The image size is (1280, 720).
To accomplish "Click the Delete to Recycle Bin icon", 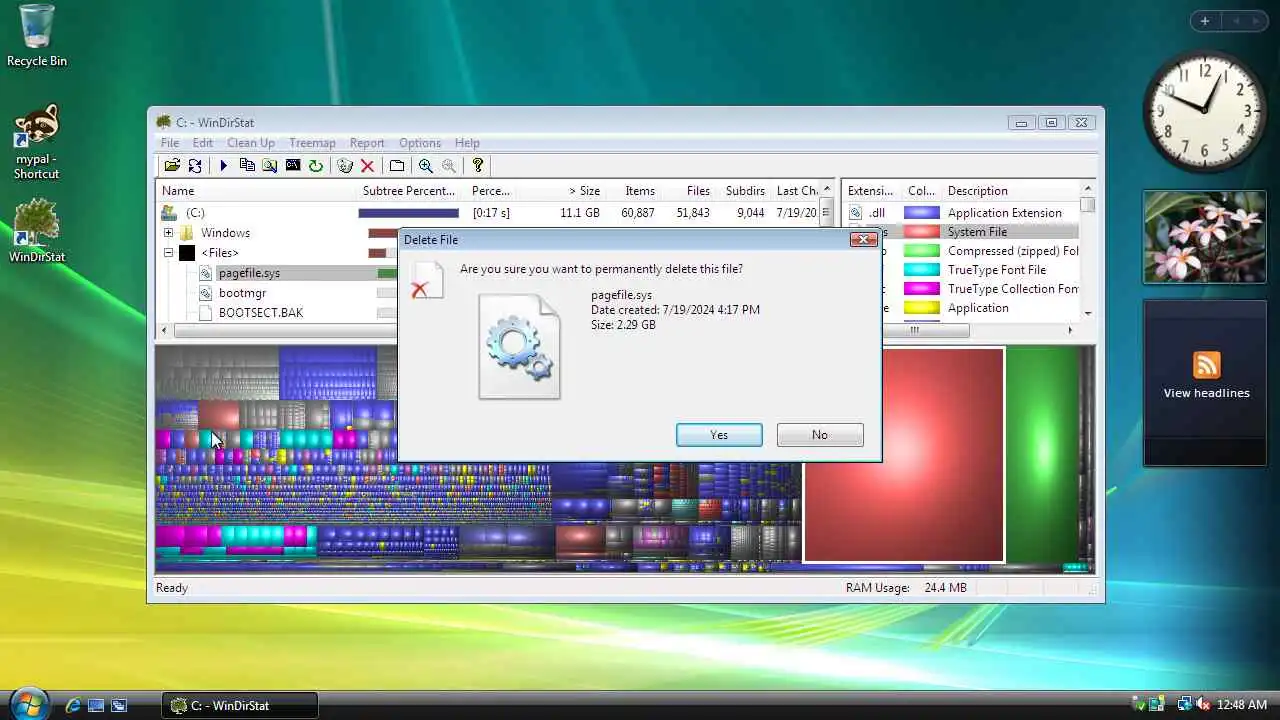I will pos(345,166).
